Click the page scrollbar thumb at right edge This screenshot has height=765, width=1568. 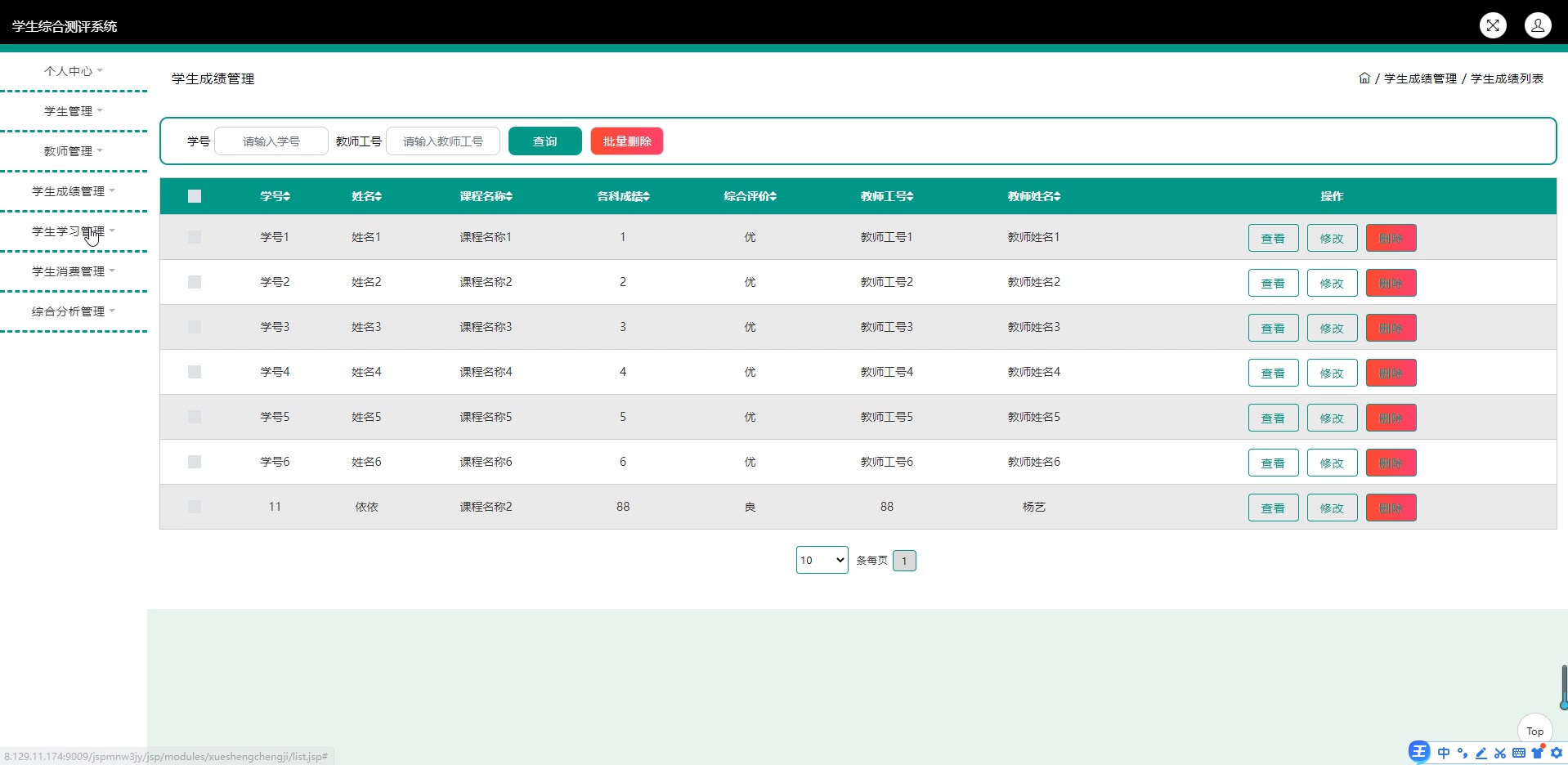pyautogui.click(x=1564, y=687)
